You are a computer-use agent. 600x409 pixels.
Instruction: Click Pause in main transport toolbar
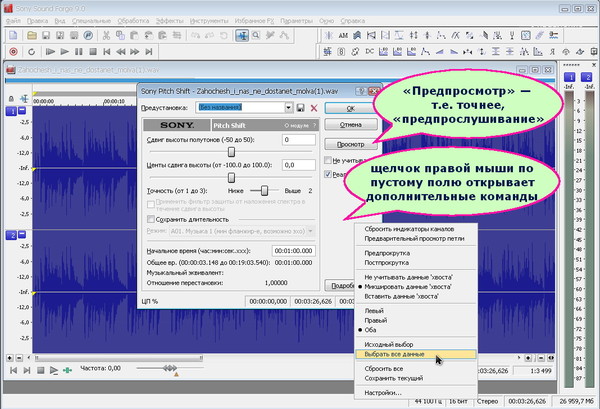click(78, 51)
